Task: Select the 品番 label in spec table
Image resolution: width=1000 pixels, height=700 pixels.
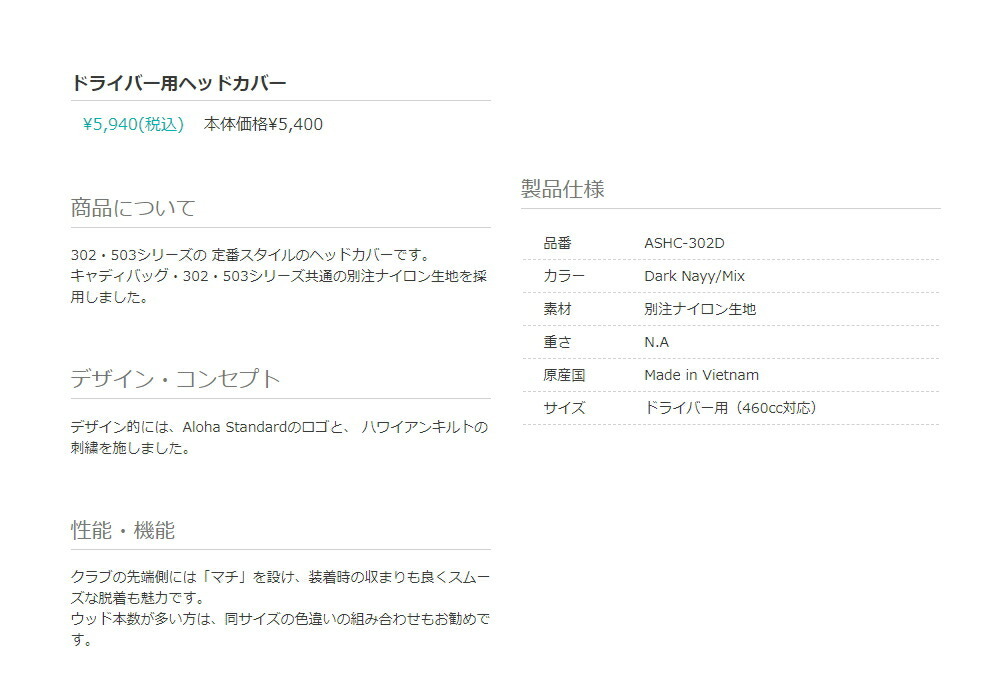Action: 557,243
